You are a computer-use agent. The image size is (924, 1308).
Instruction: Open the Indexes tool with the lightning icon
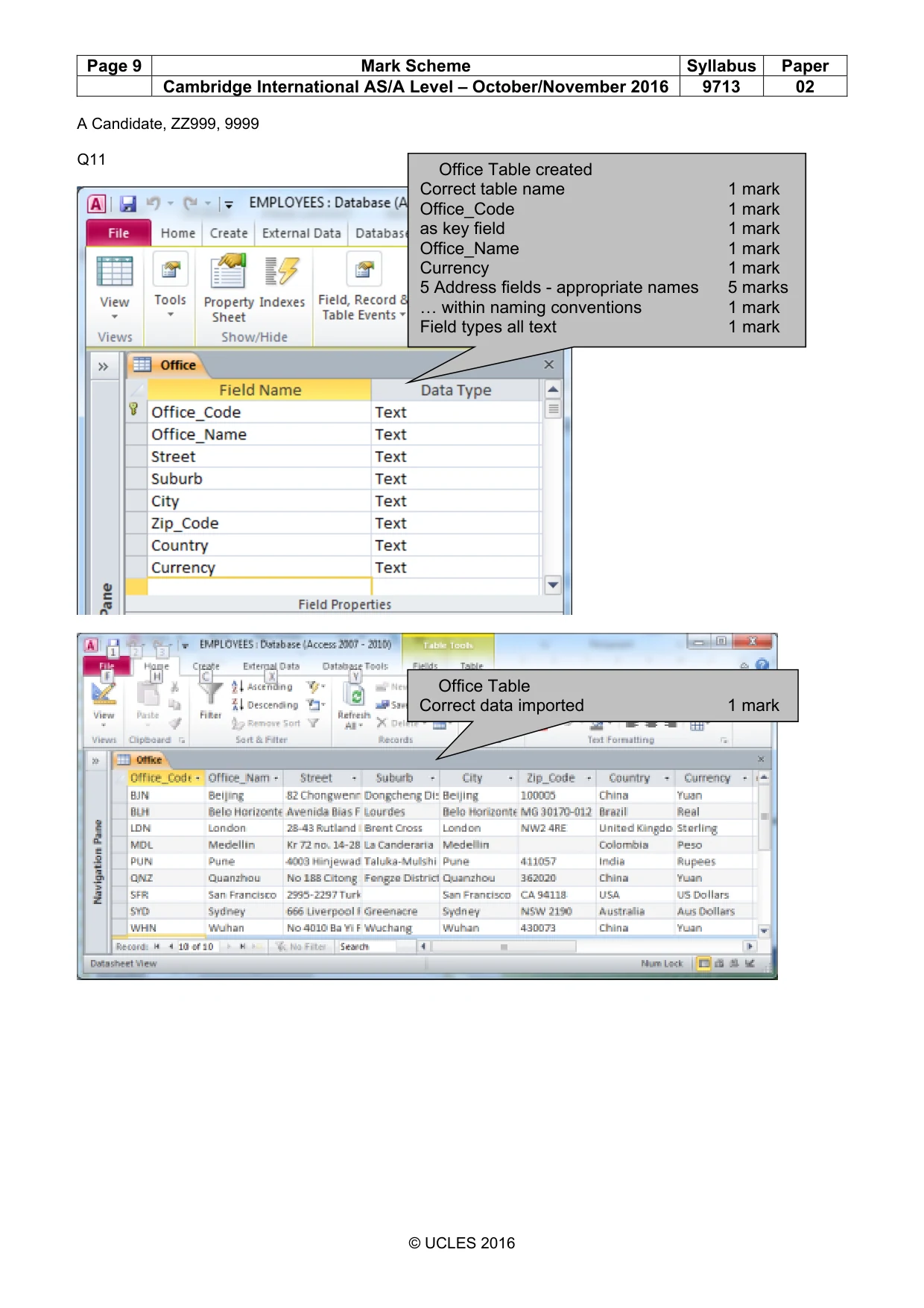pyautogui.click(x=282, y=271)
